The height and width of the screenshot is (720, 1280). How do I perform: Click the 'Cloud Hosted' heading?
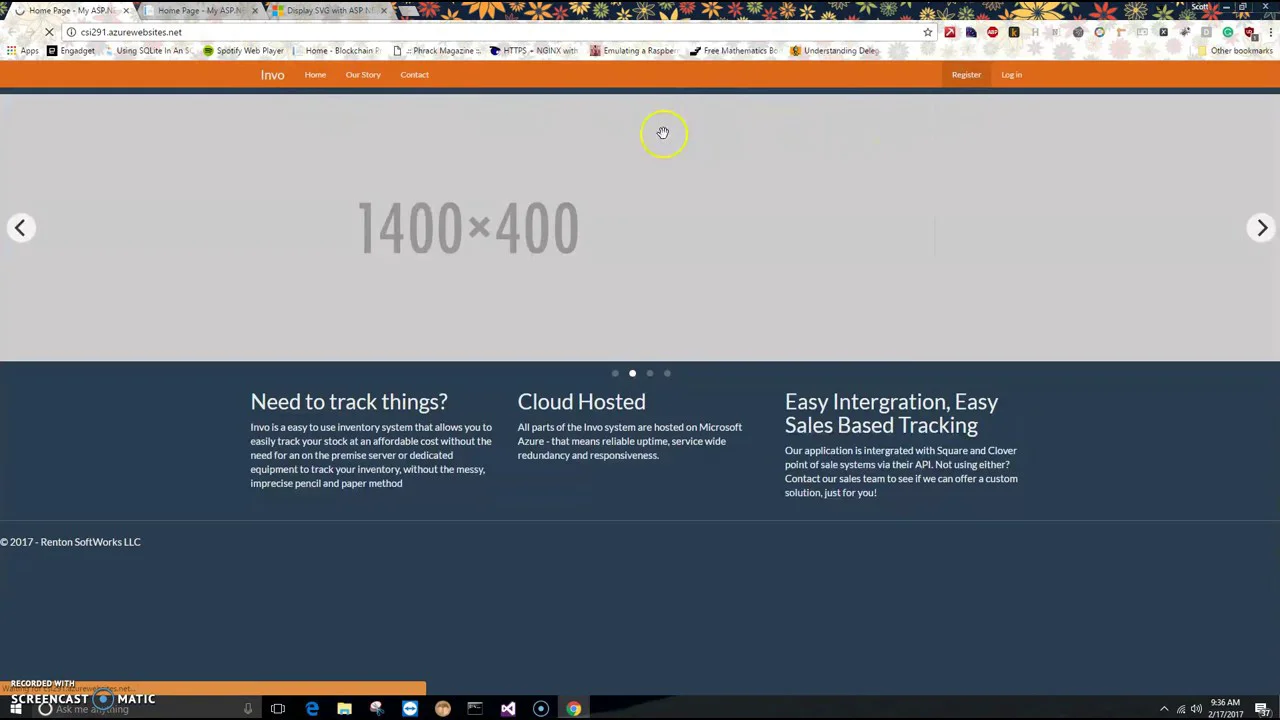(581, 402)
